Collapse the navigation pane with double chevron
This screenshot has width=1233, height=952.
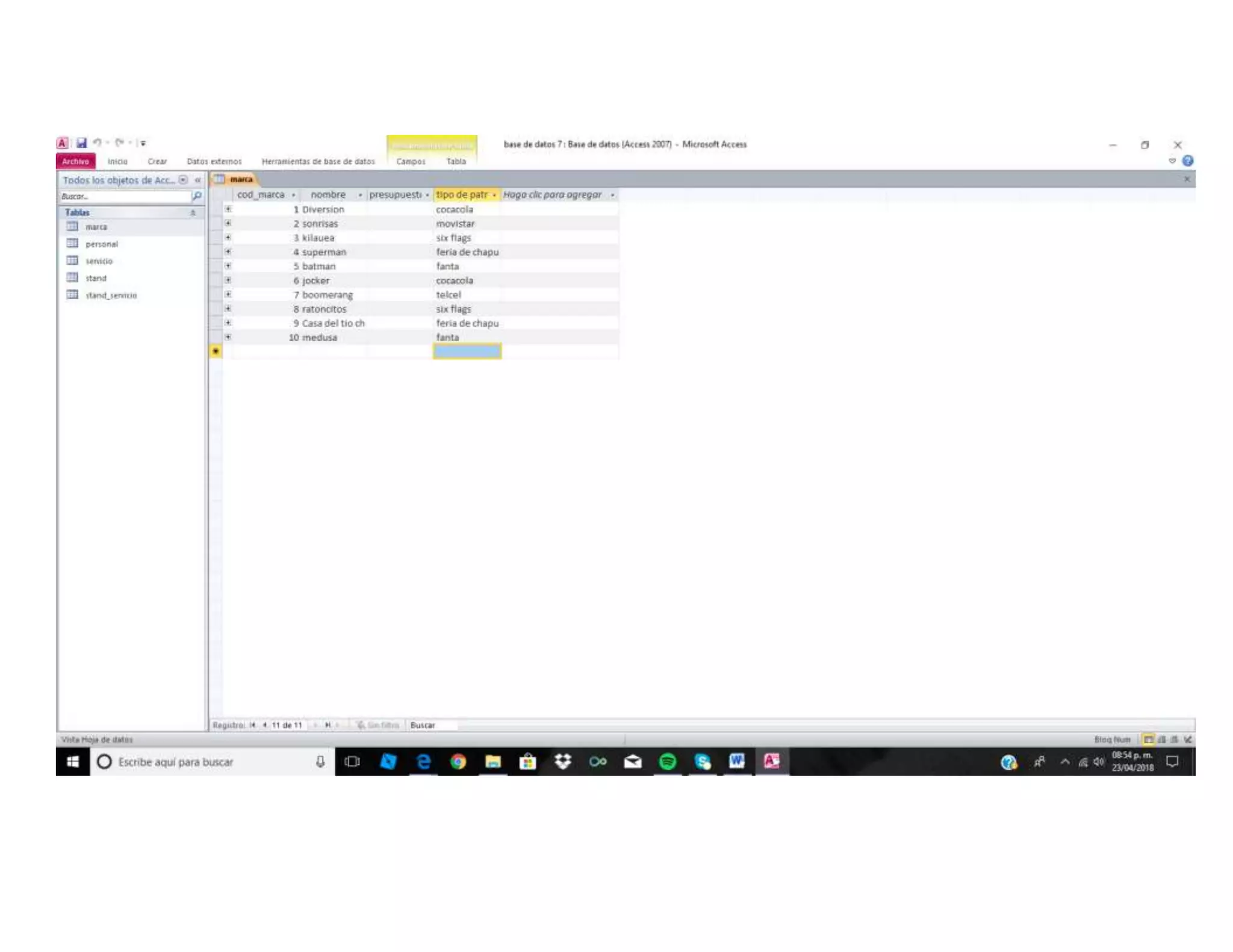pos(197,180)
